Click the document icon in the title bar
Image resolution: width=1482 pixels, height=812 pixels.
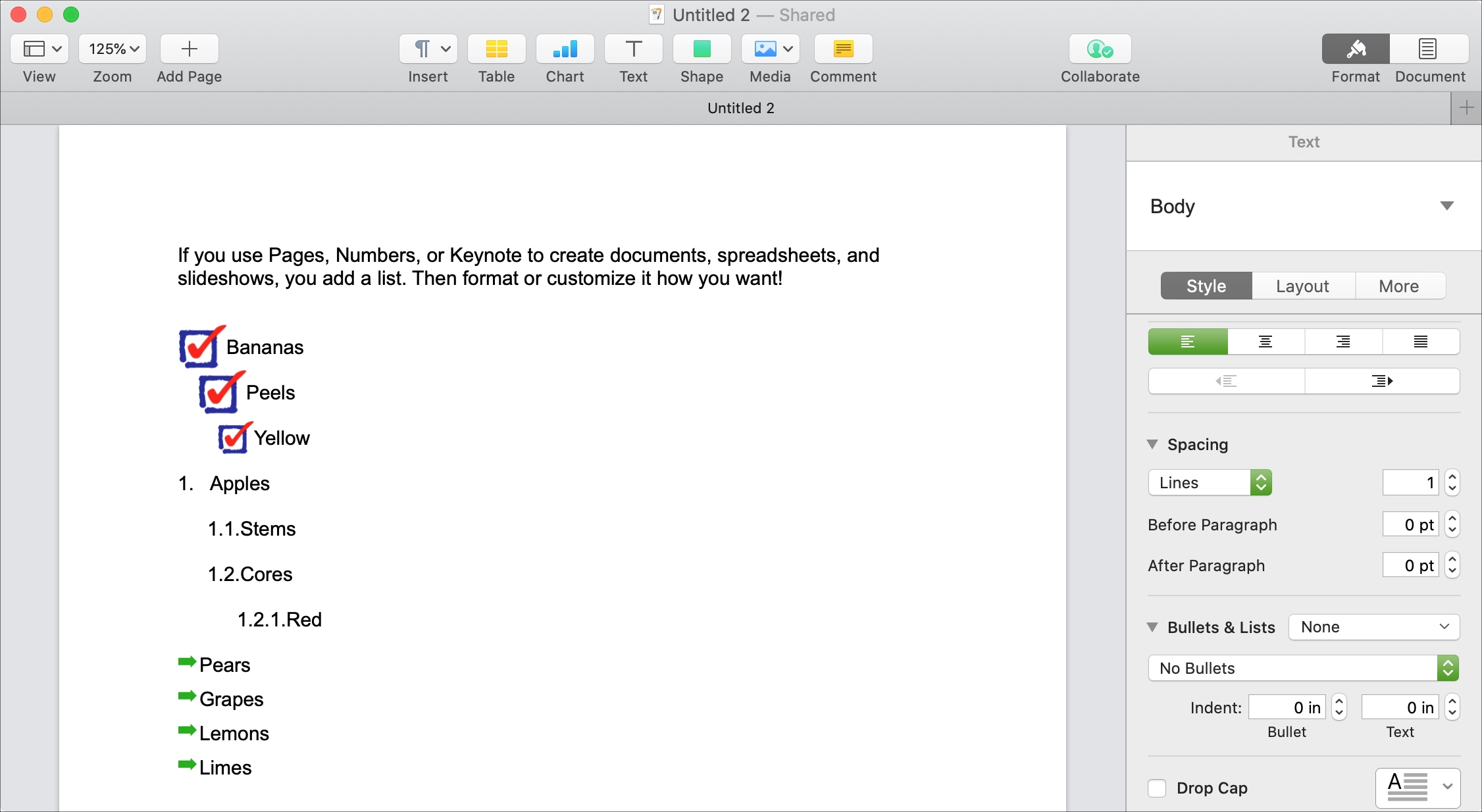(656, 14)
